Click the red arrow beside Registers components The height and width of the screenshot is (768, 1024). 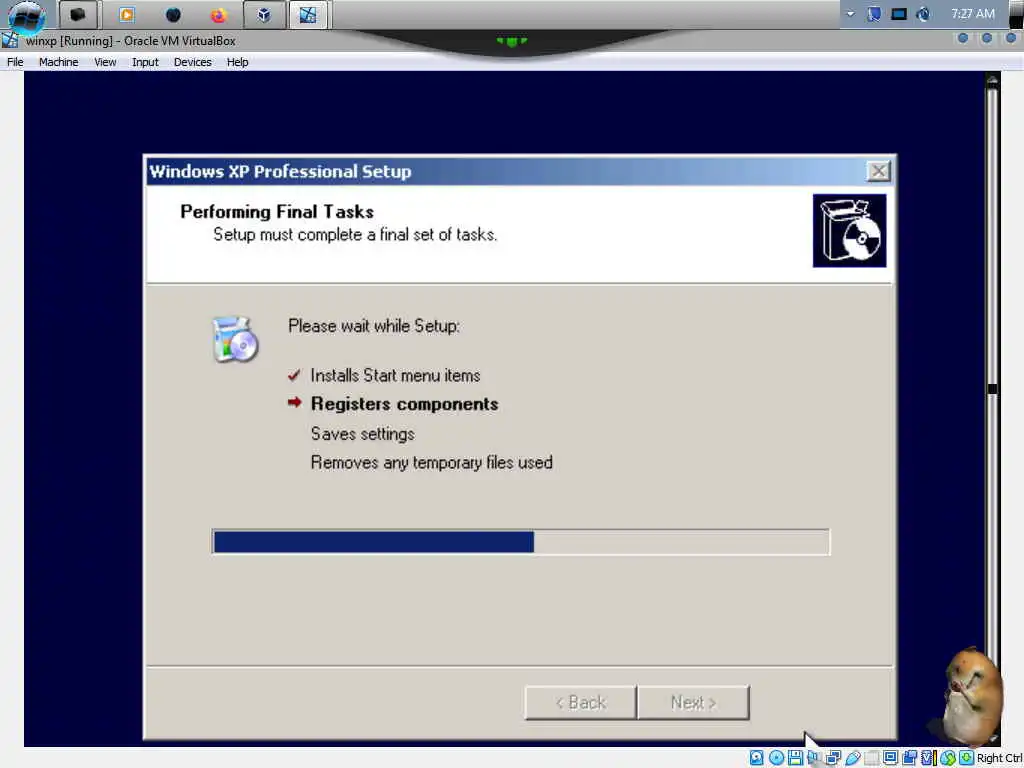pyautogui.click(x=295, y=402)
